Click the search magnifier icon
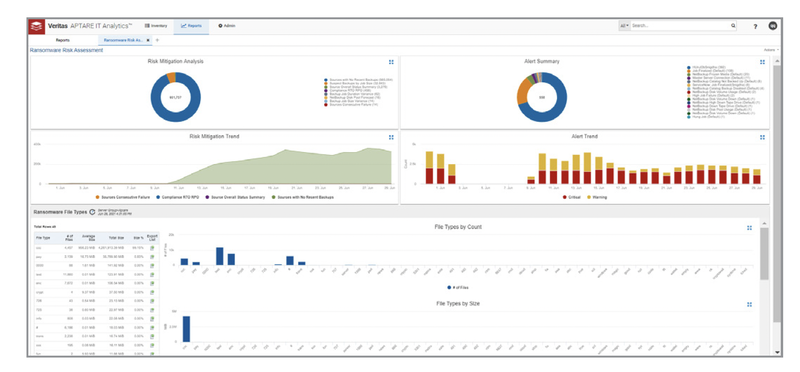Screen dimensions: 800x372 coord(733,26)
